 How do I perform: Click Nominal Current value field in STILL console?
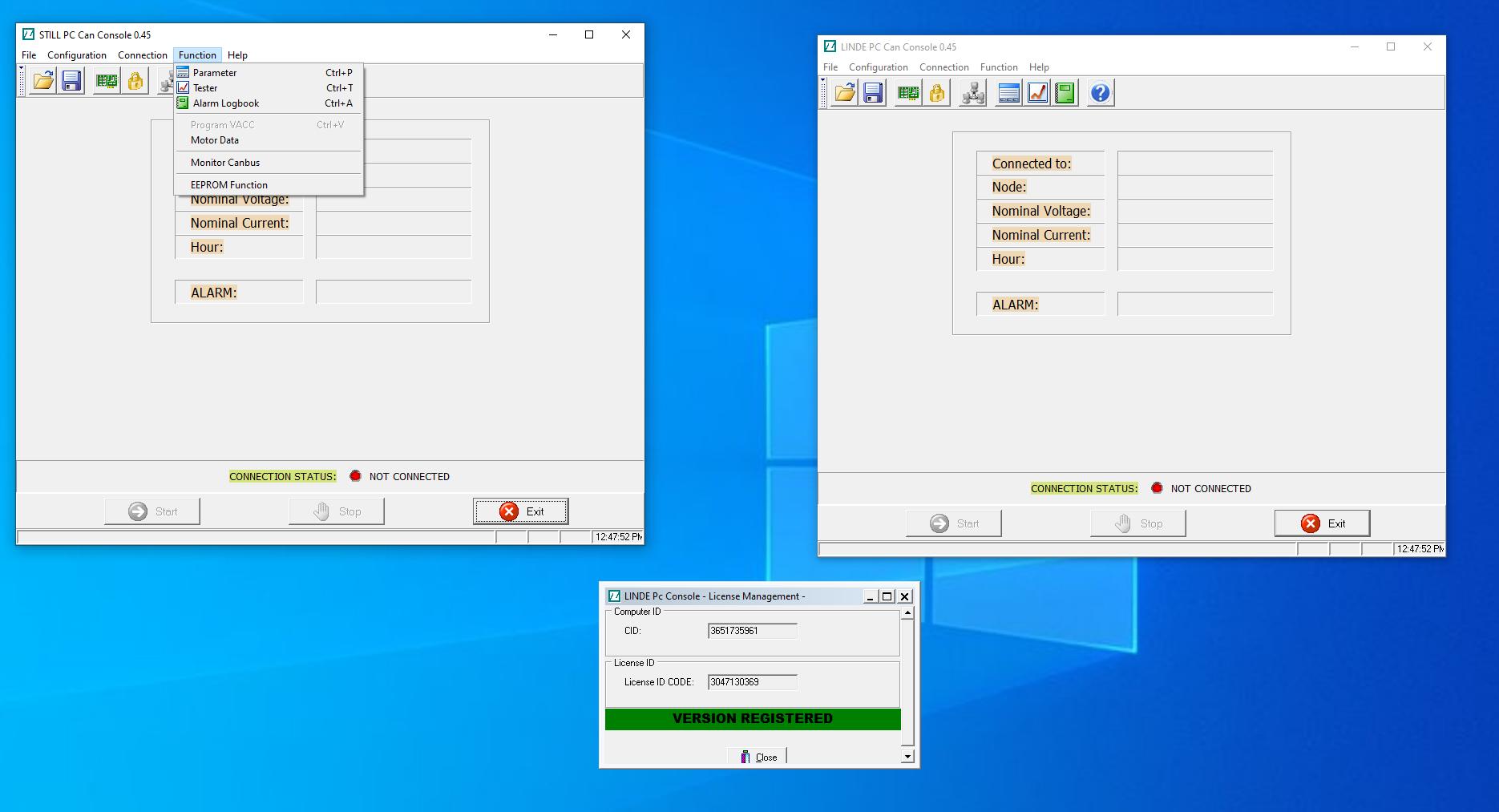(394, 223)
